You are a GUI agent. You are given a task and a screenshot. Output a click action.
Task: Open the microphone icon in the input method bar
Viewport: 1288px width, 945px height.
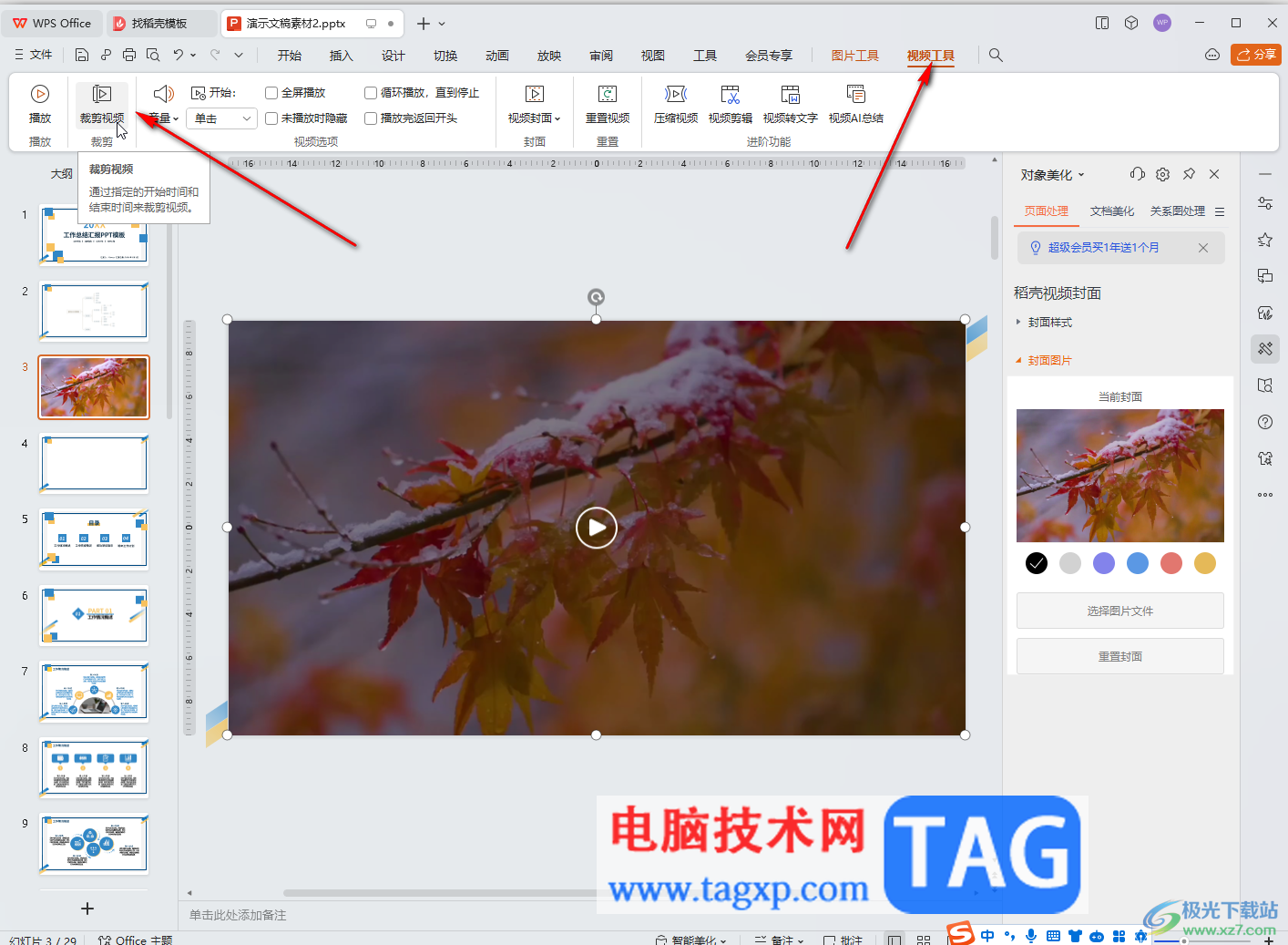pos(1031,936)
